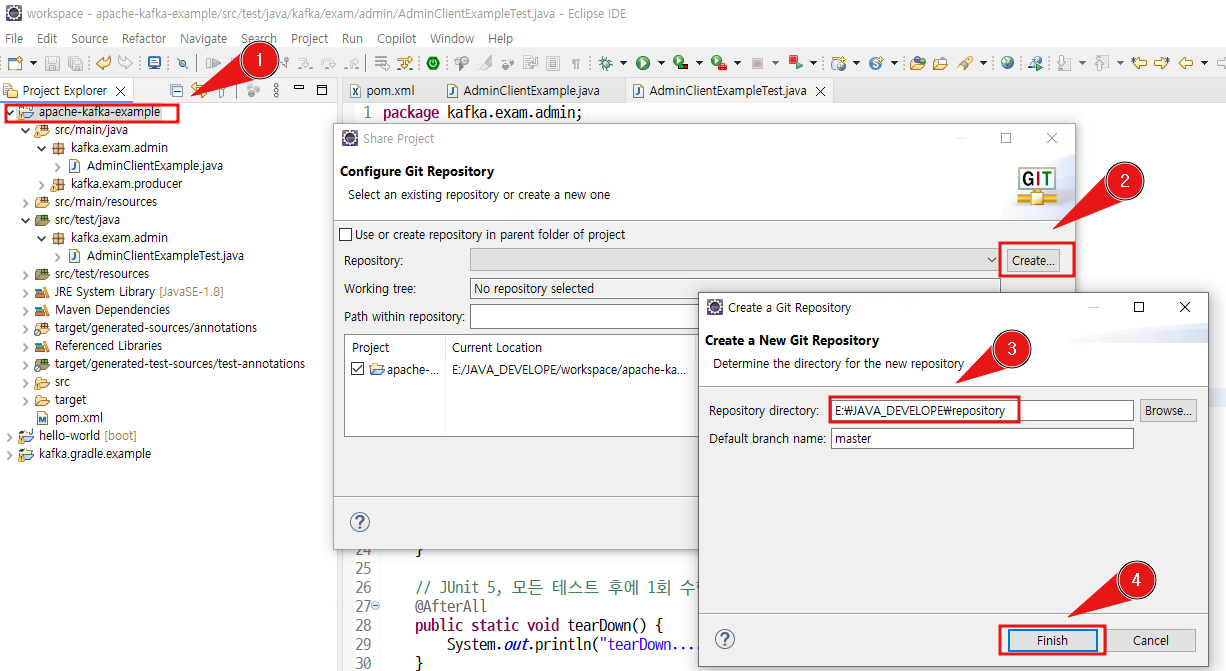Collapse the src/test/java folder
This screenshot has height=671, width=1226.
coord(26,220)
